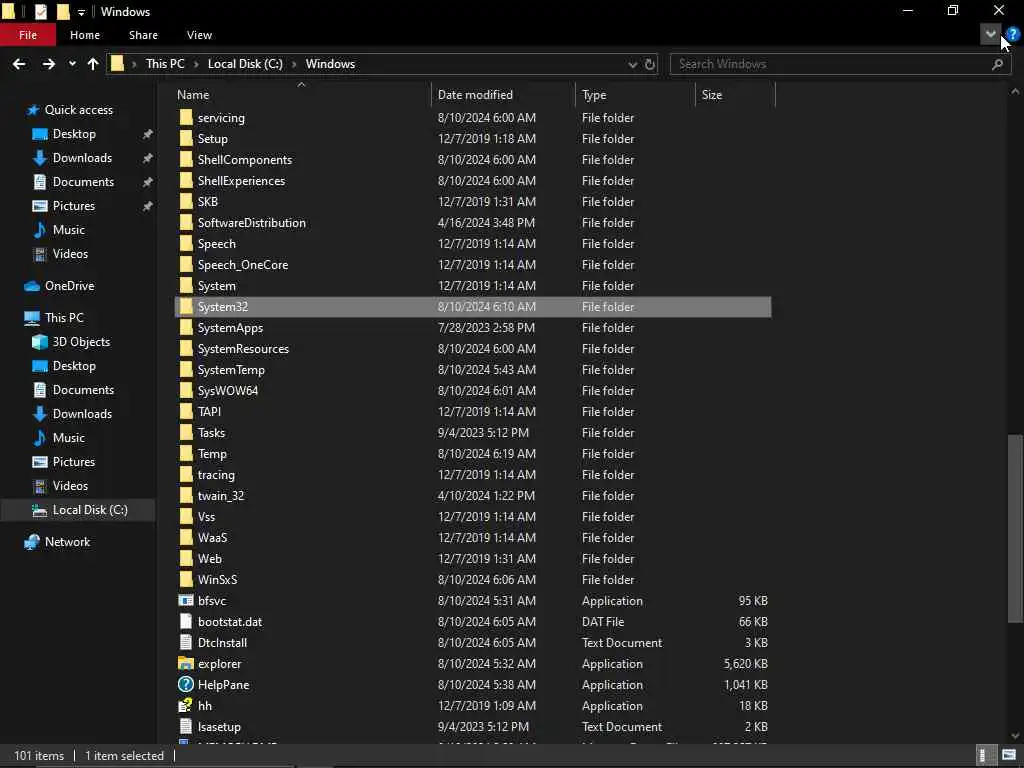Open the File menu tab
This screenshot has width=1024, height=768.
tap(28, 35)
